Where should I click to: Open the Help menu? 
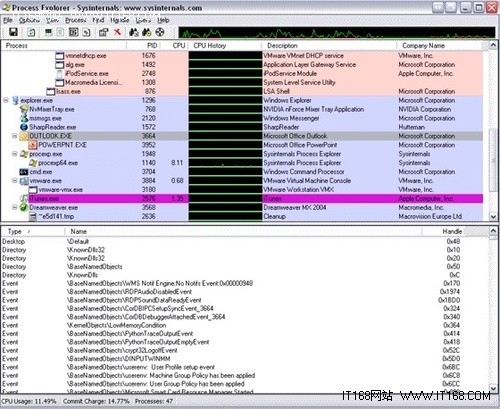pyautogui.click(x=163, y=20)
